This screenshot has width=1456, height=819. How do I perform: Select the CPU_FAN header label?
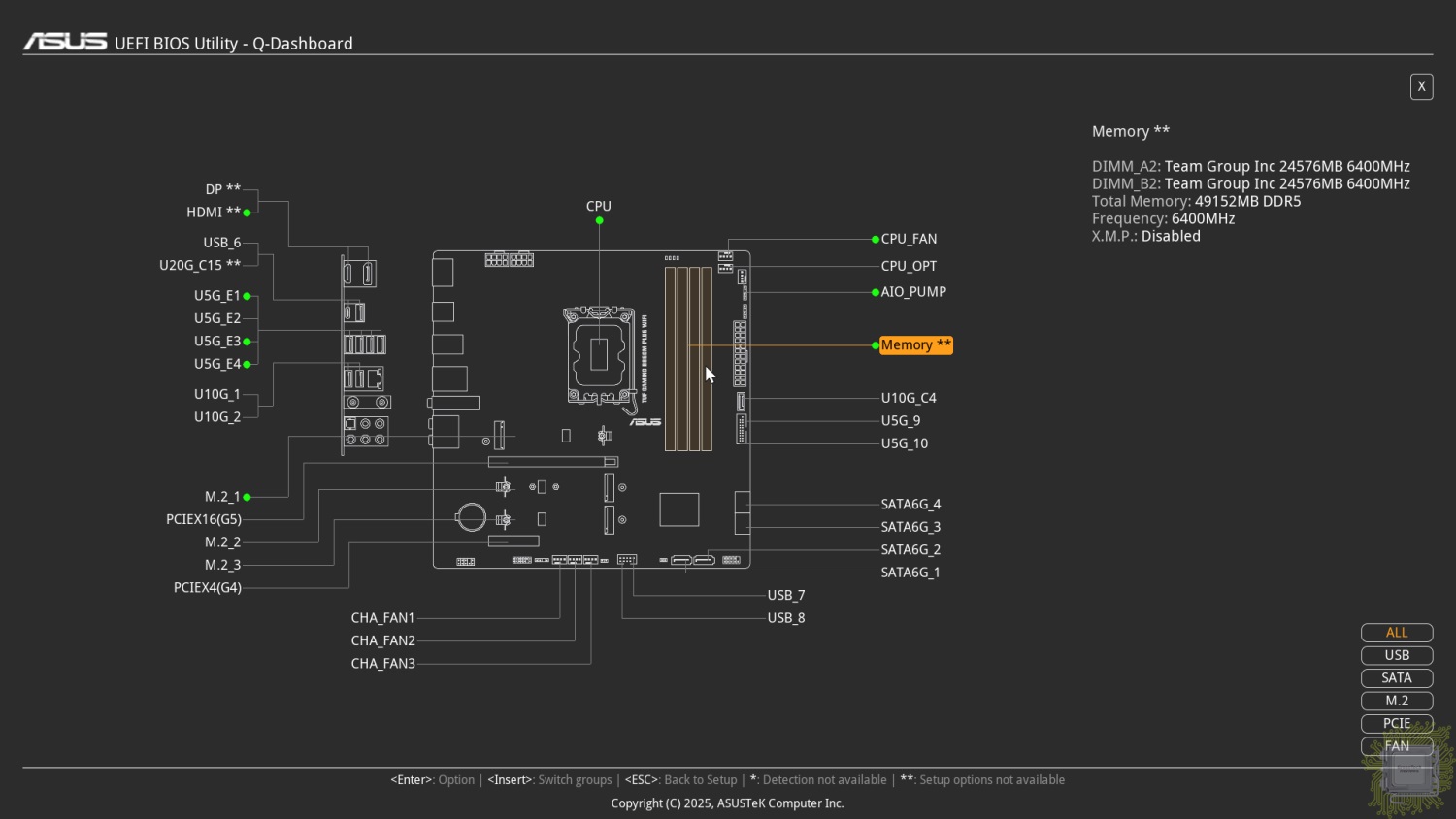tap(909, 239)
